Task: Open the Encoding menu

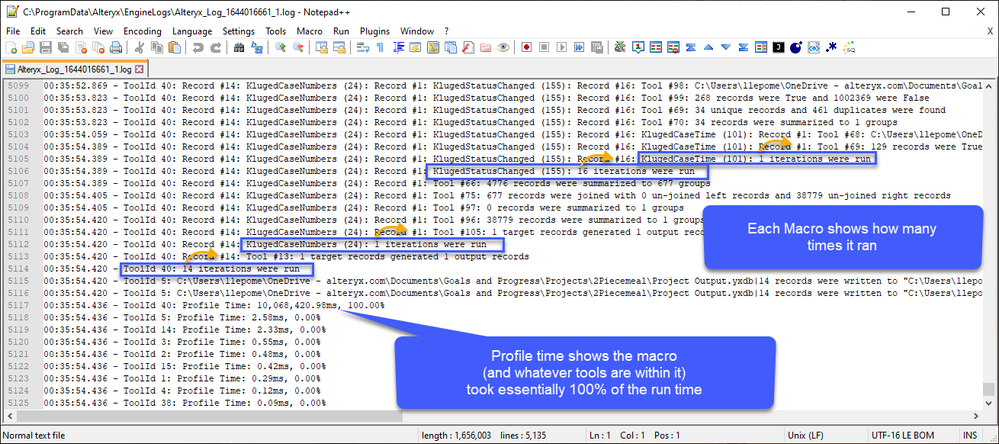Action: [143, 31]
